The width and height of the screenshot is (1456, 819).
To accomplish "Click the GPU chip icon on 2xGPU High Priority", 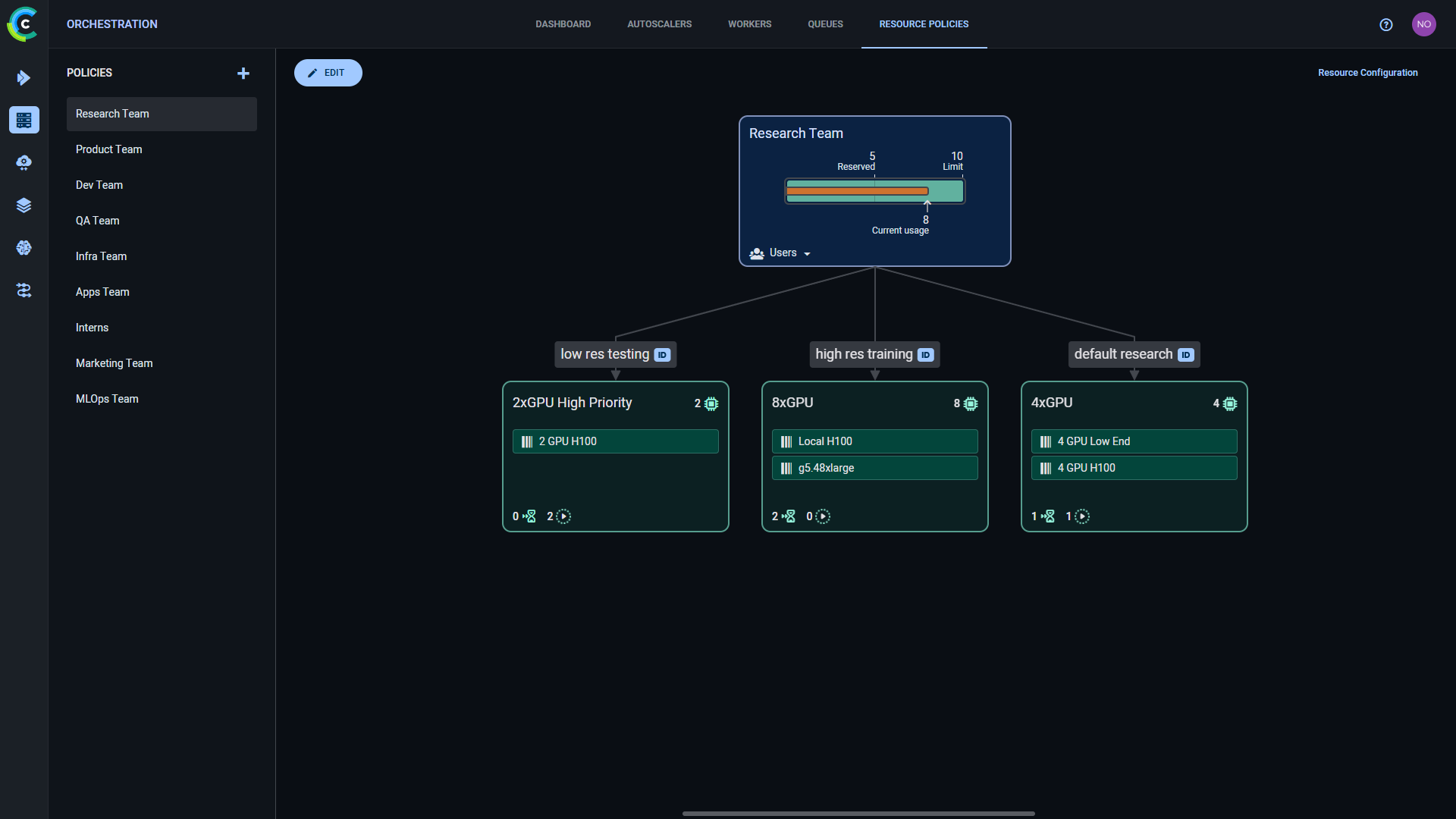I will 711,404.
